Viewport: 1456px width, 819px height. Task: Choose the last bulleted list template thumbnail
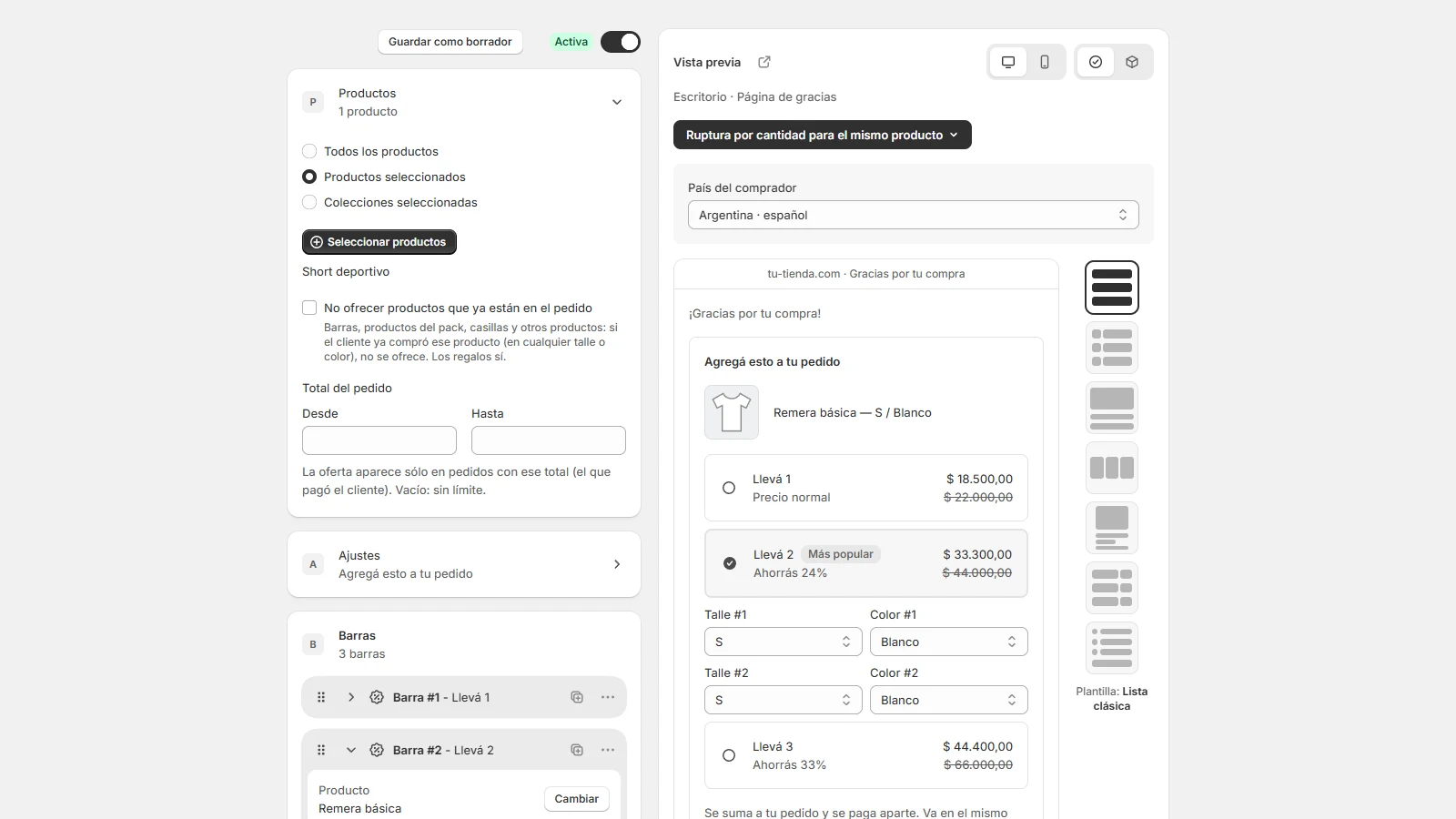coord(1112,648)
